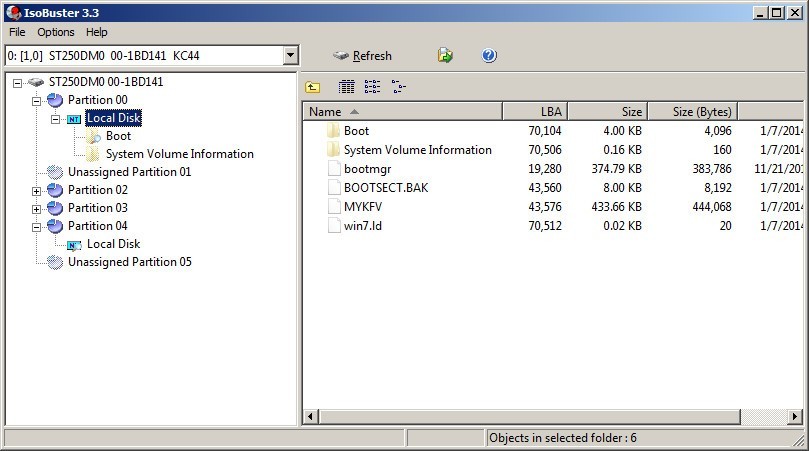Select 'Partition 00' label in tree
Viewport: 809px width, 451px height.
pos(98,100)
